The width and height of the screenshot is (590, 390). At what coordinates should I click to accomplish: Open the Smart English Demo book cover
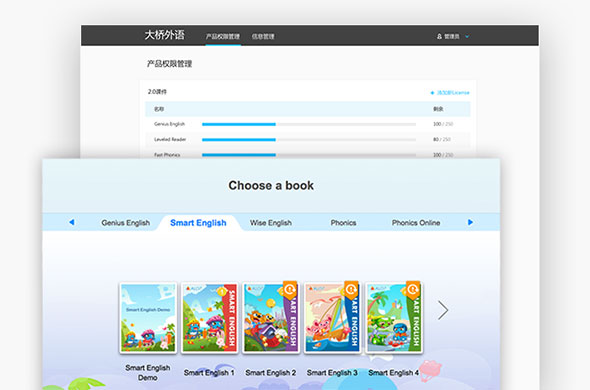(x=148, y=318)
